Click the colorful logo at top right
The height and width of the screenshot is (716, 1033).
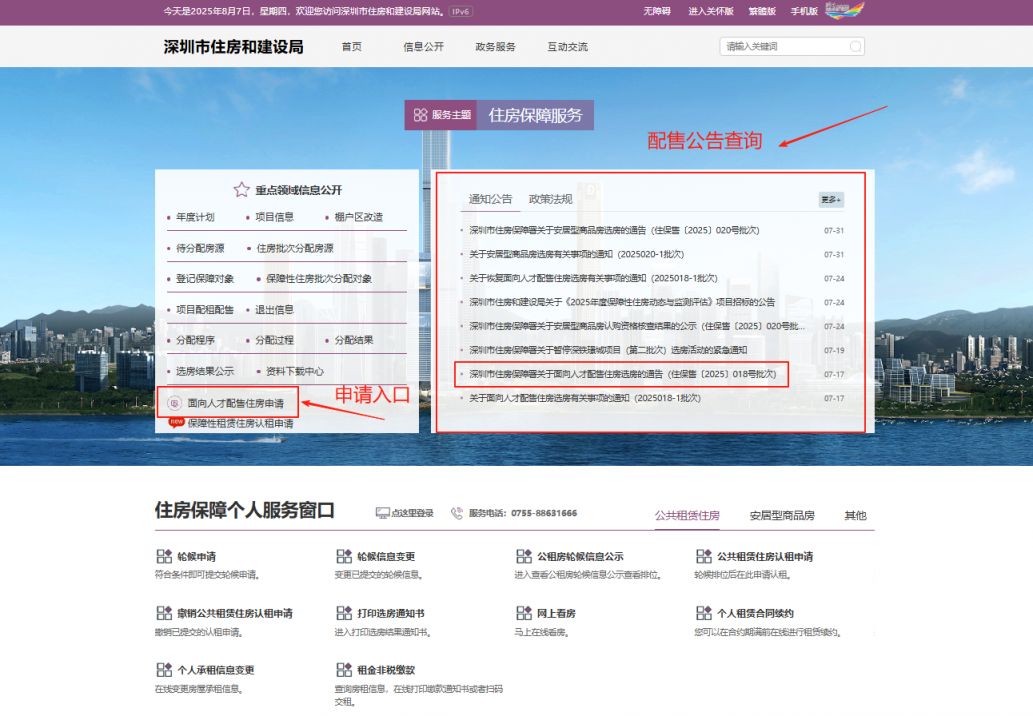(x=845, y=11)
